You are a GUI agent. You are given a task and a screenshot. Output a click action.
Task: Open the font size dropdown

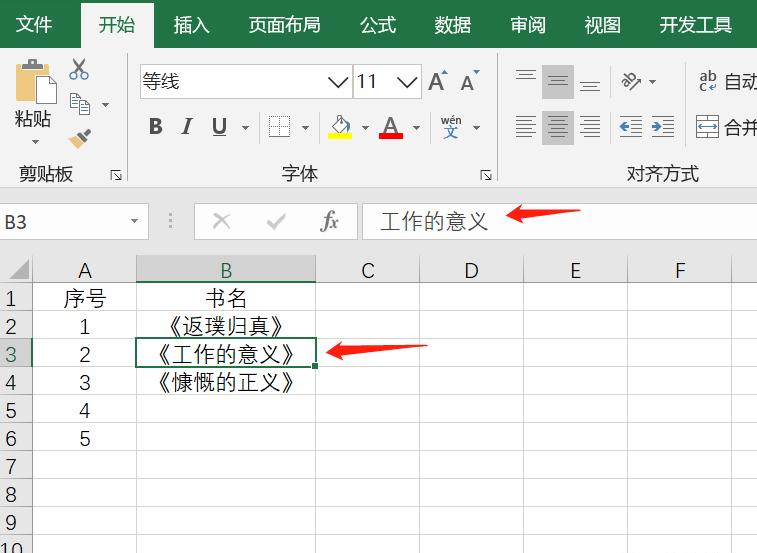(x=407, y=82)
